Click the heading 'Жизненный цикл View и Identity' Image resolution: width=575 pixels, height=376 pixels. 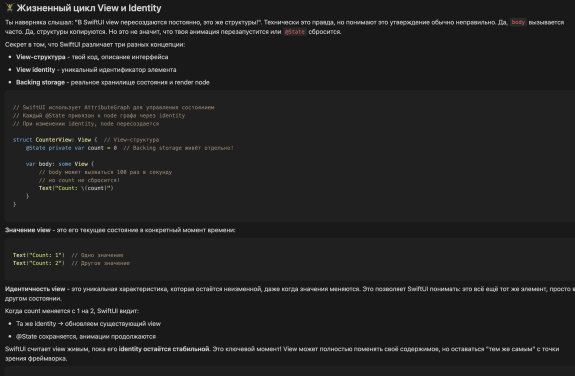click(89, 8)
